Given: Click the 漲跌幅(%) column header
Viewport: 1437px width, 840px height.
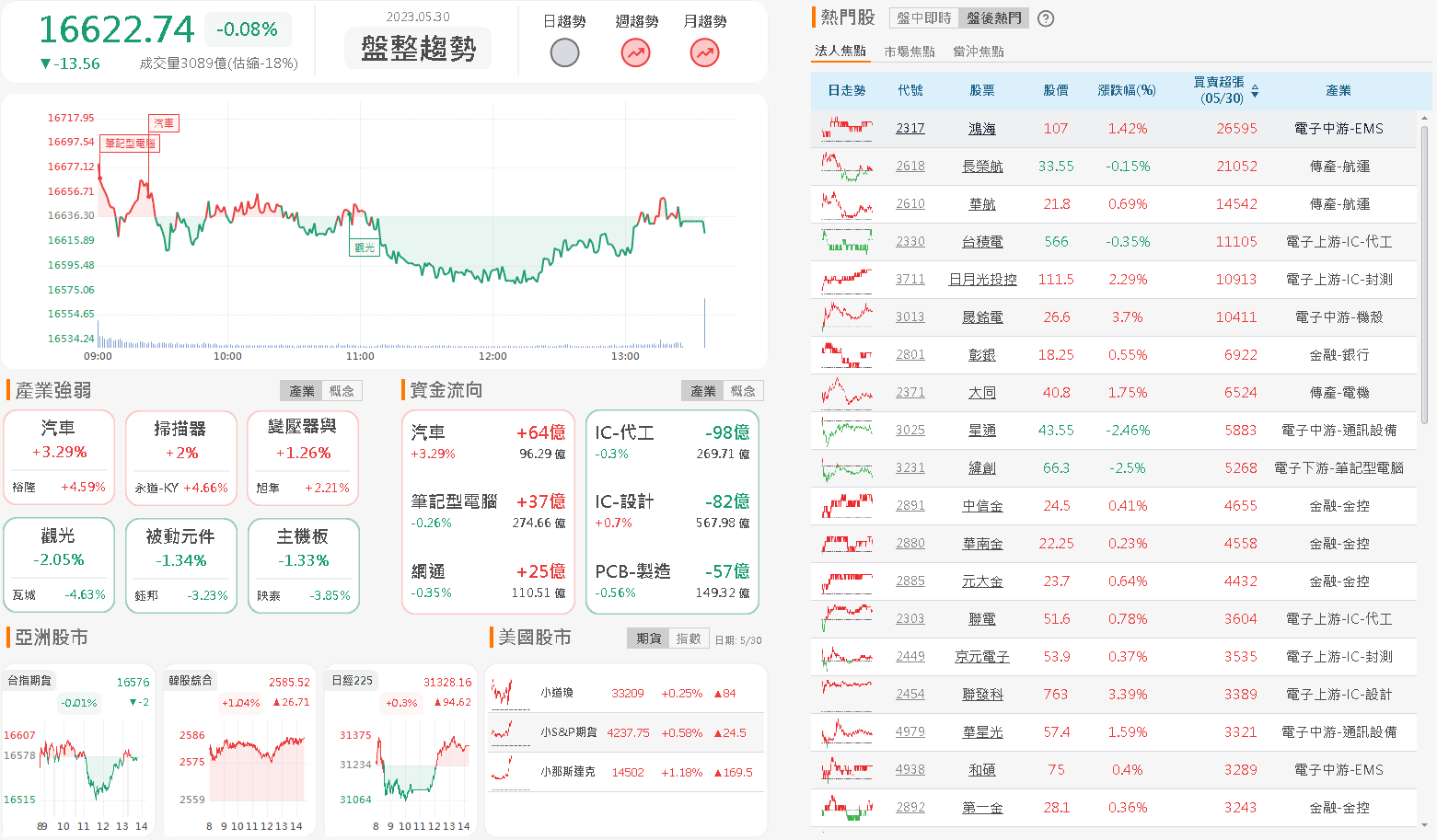Looking at the screenshot, I should point(1127,90).
